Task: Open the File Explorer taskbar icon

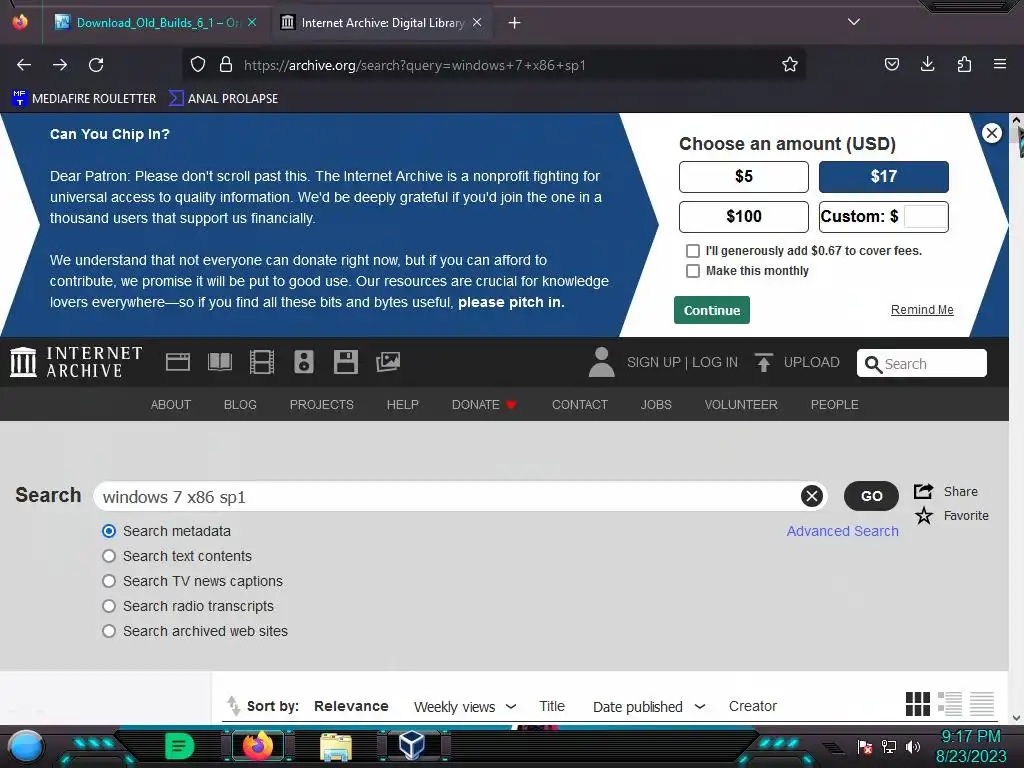Action: [336, 746]
